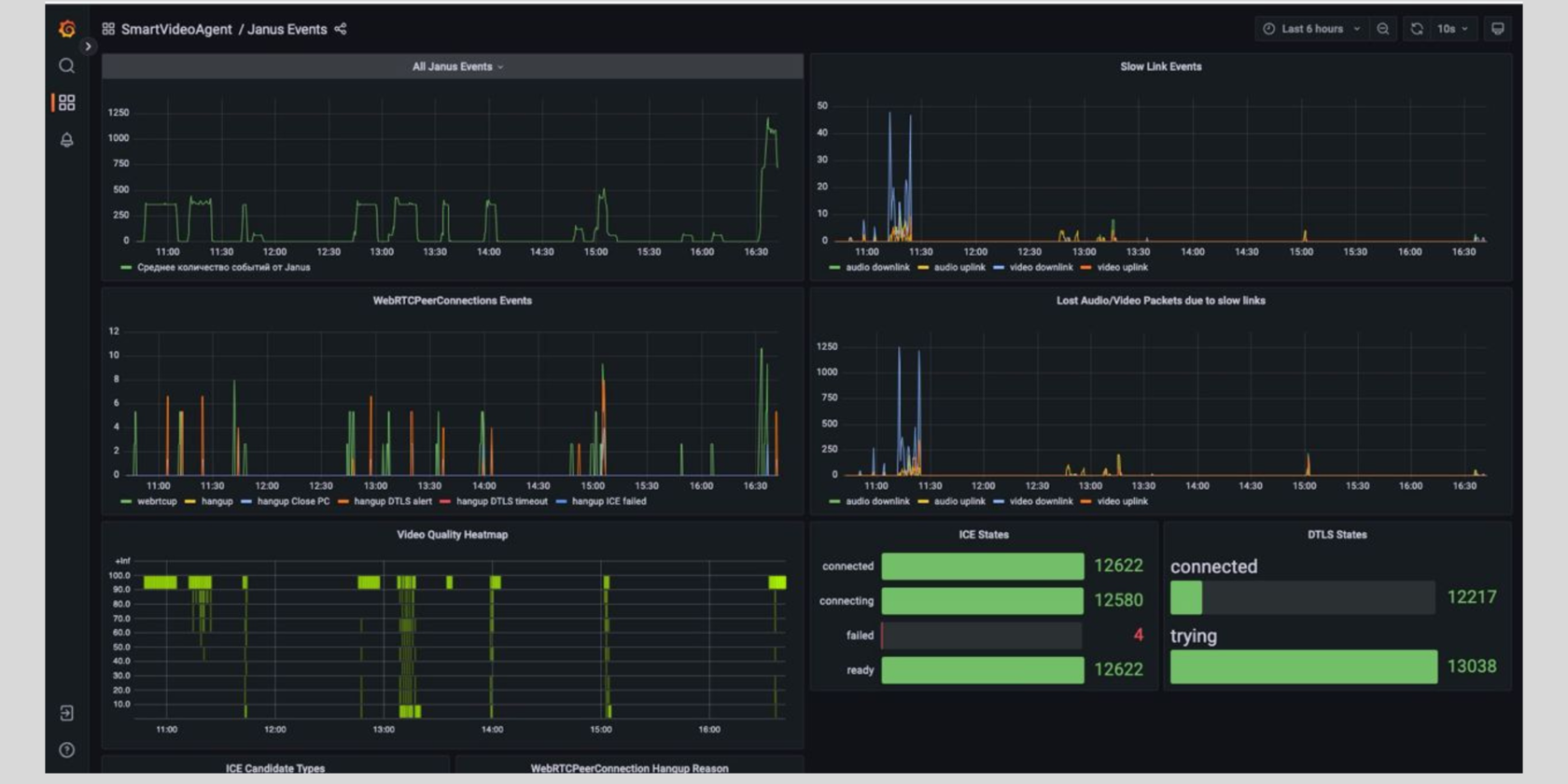1568x784 pixels.
Task: Toggle audio uplink series in Slow Link Events
Action: click(x=959, y=268)
